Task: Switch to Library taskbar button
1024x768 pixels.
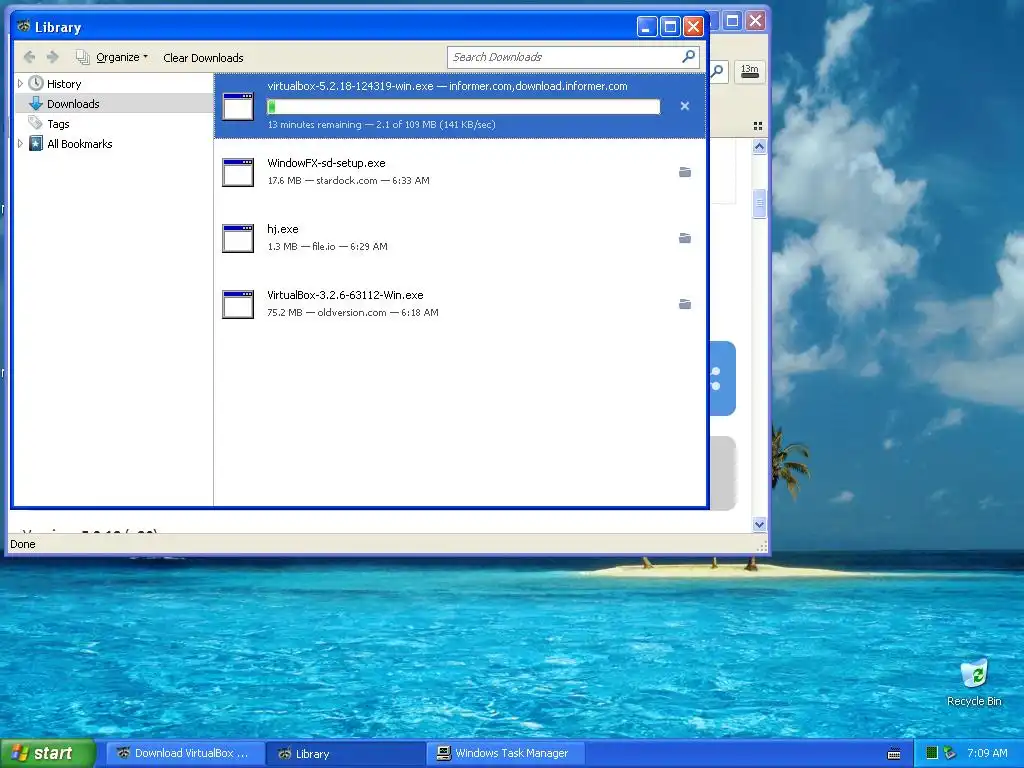Action: click(346, 753)
